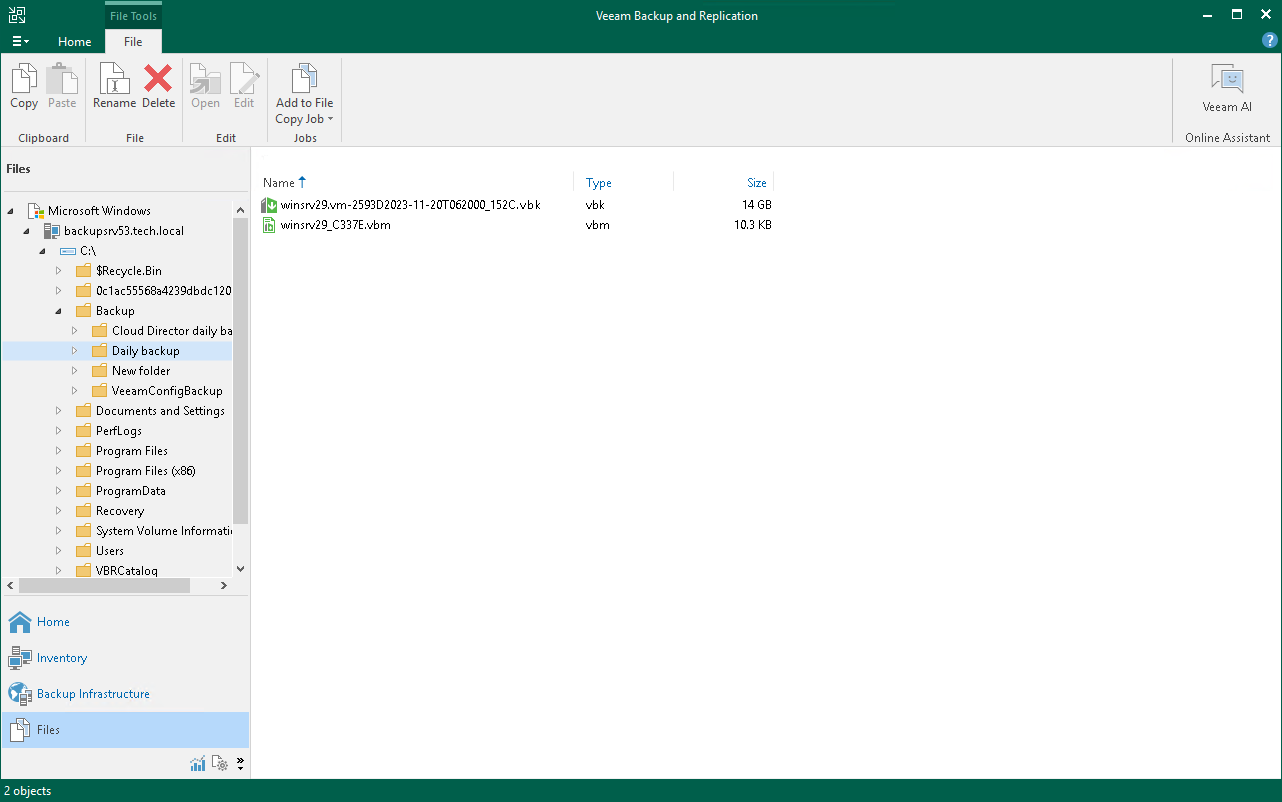Screen dimensions: 1282x802
Task: Click the Help question mark icon
Action: [1269, 40]
